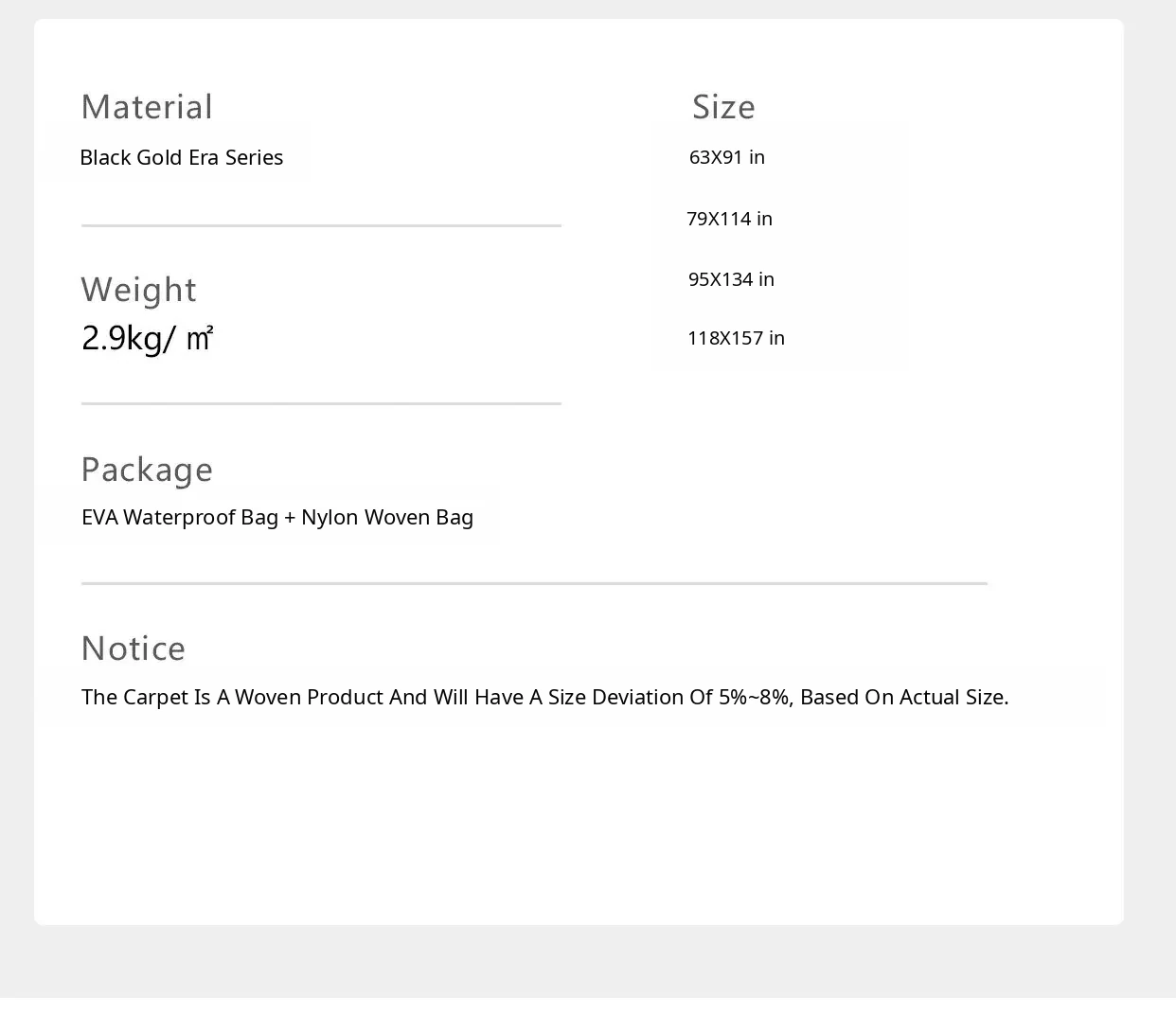
Task: Click the 118X157 in size entry
Action: pos(736,338)
